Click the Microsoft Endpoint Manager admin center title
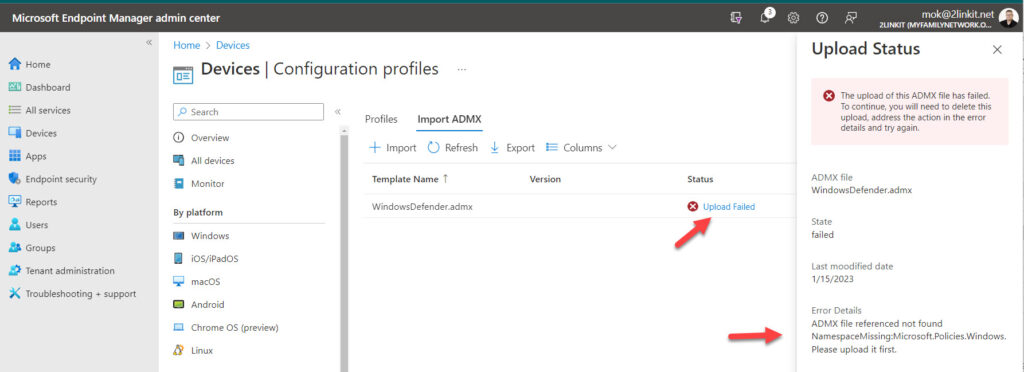The height and width of the screenshot is (372, 1024). click(x=116, y=18)
